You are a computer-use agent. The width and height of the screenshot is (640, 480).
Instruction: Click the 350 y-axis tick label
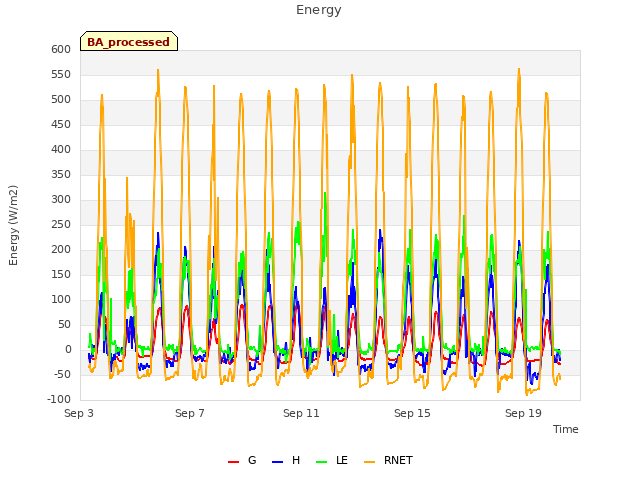(x=61, y=175)
